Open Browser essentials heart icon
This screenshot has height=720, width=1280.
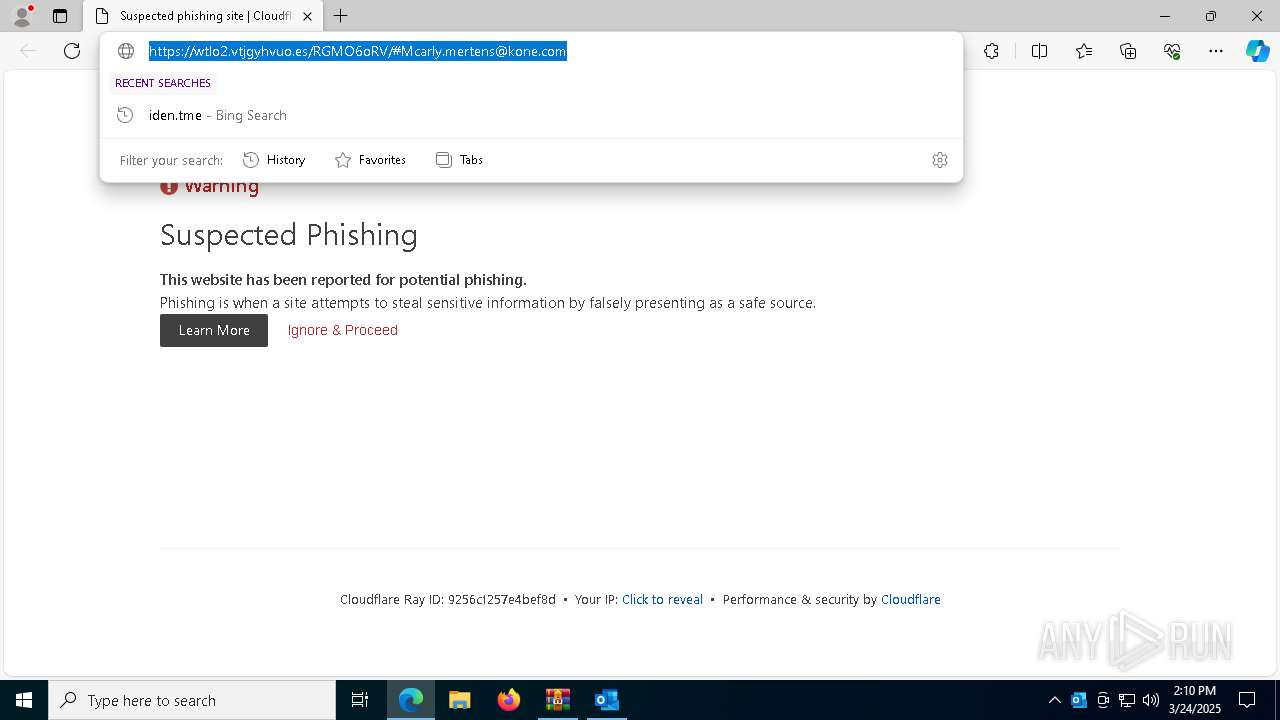click(x=1172, y=51)
